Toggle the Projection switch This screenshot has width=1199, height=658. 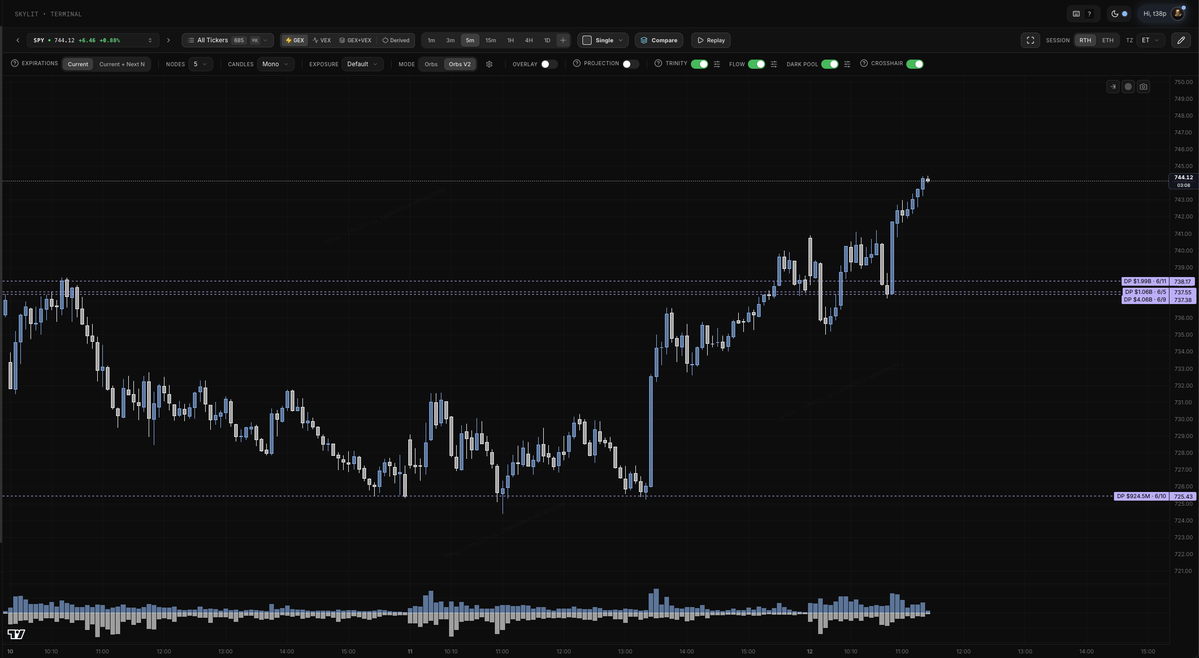click(x=631, y=64)
